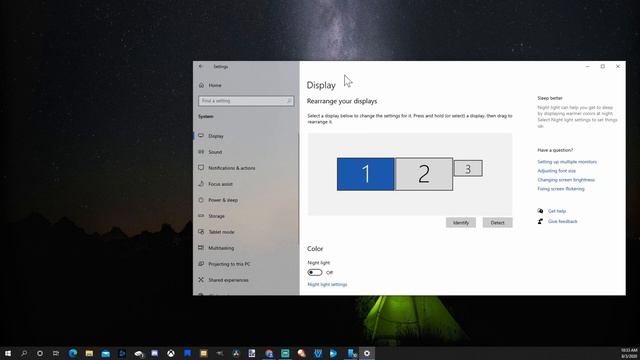This screenshot has height=360, width=640.
Task: Open the Xbox app from the taskbar
Action: point(171,353)
